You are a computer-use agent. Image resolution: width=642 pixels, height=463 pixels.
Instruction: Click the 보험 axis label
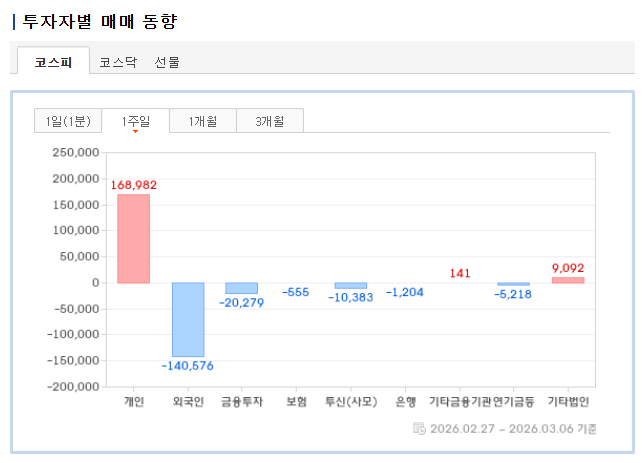(x=296, y=402)
